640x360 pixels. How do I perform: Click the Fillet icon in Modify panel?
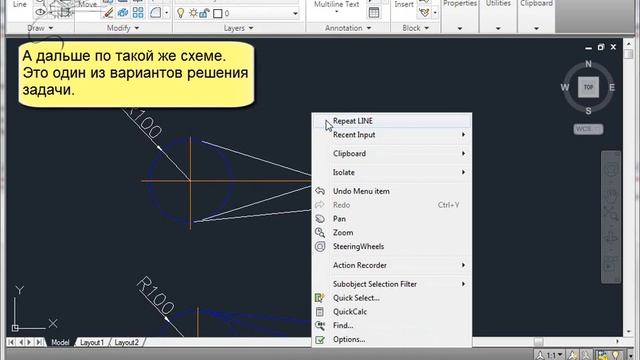[x=156, y=13]
